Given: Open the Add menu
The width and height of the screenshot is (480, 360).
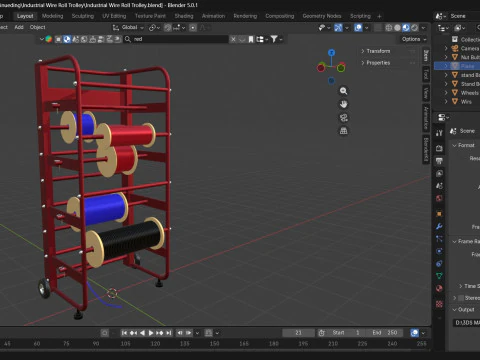Looking at the screenshot, I should (x=19, y=27).
